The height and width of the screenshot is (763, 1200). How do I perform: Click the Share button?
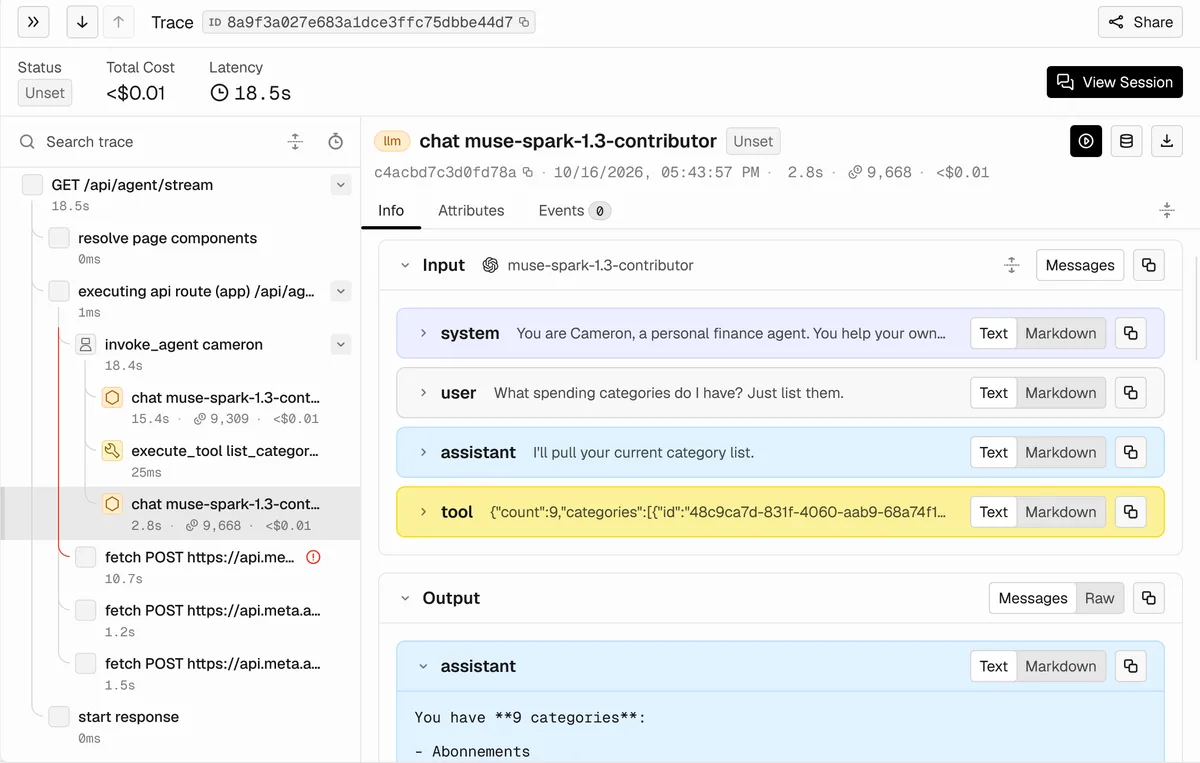click(1140, 22)
